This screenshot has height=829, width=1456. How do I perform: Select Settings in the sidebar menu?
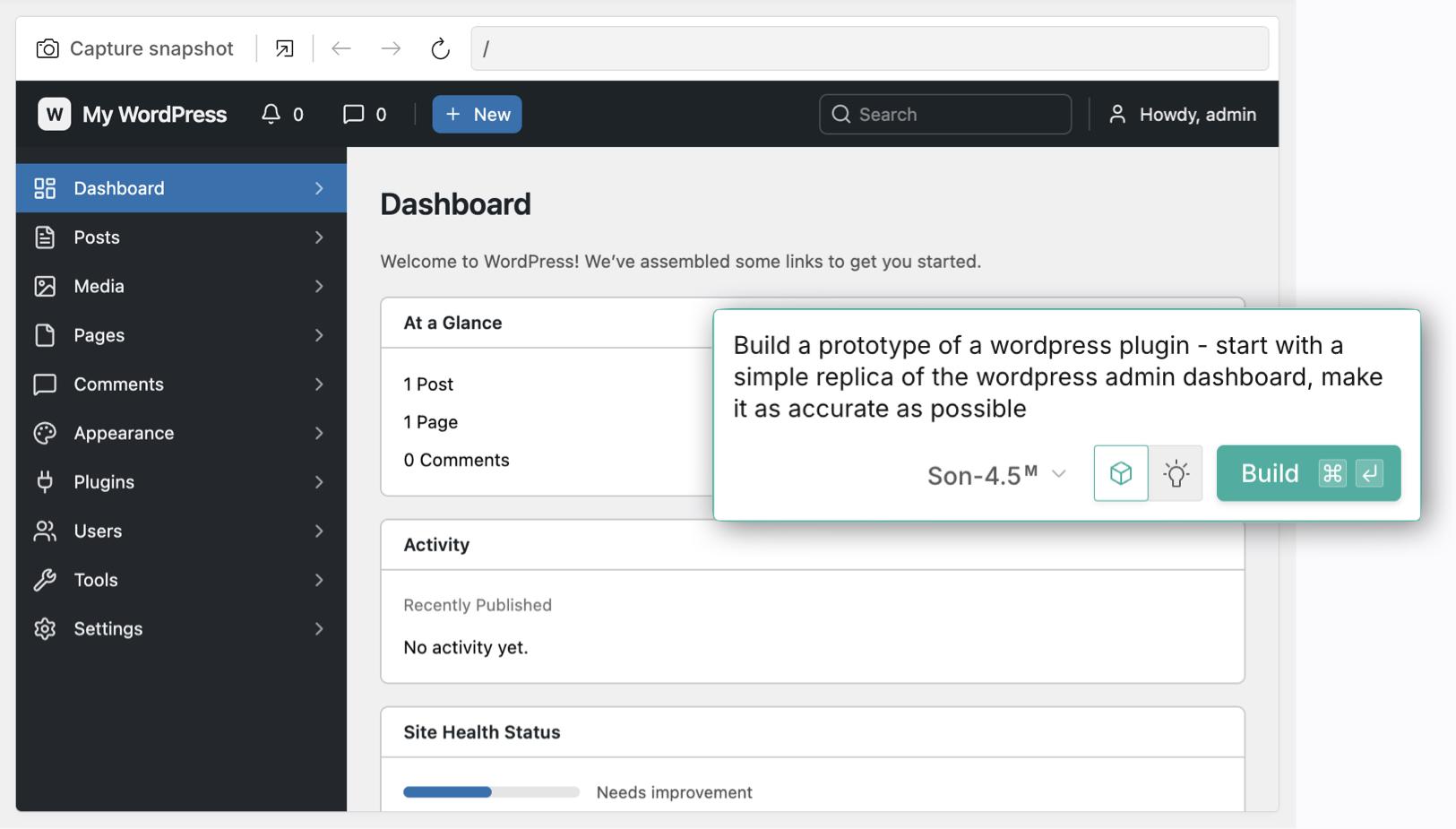click(x=181, y=628)
